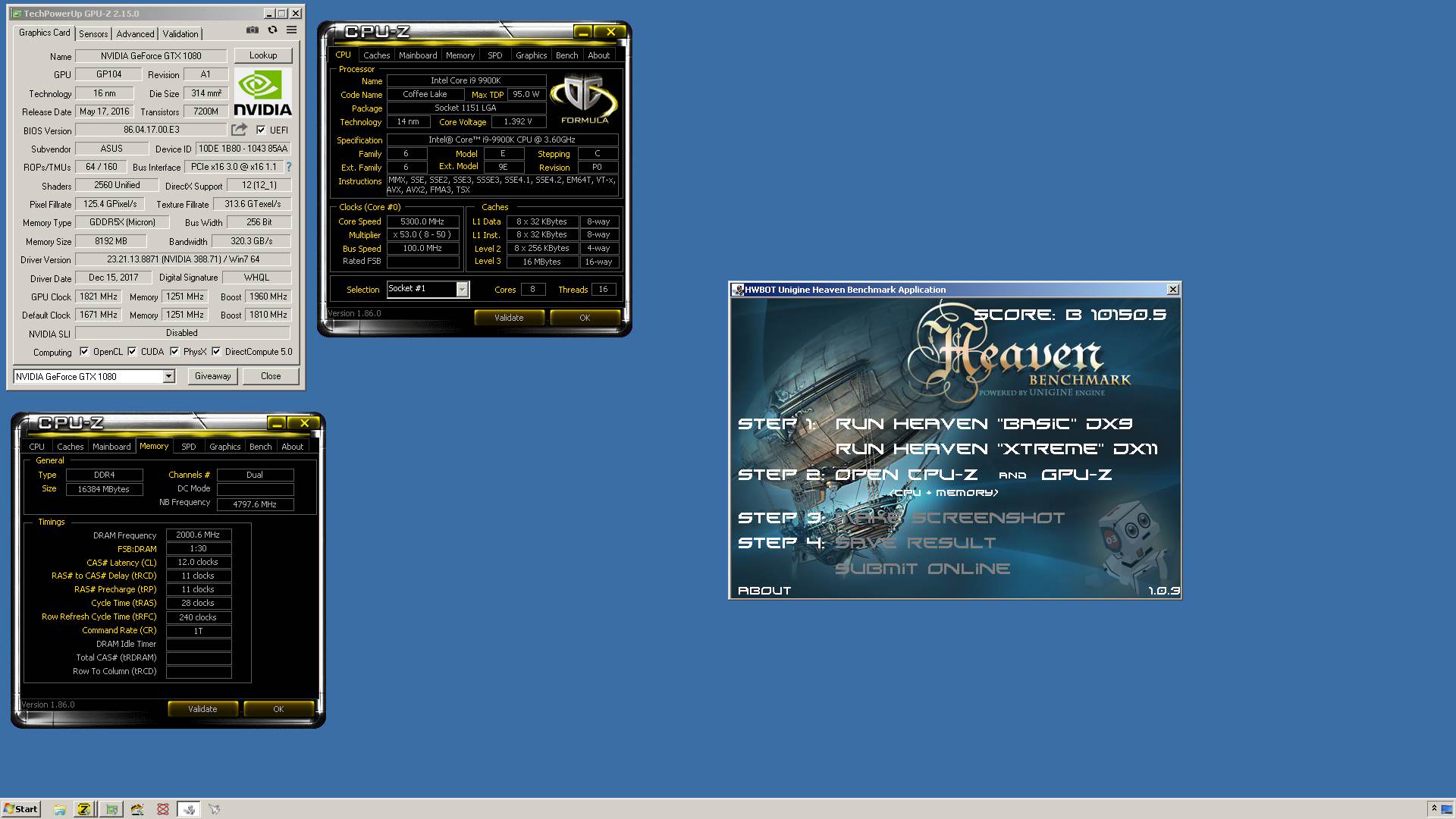Open the Socket #1 selection dropdown
The width and height of the screenshot is (1456, 819).
click(462, 289)
